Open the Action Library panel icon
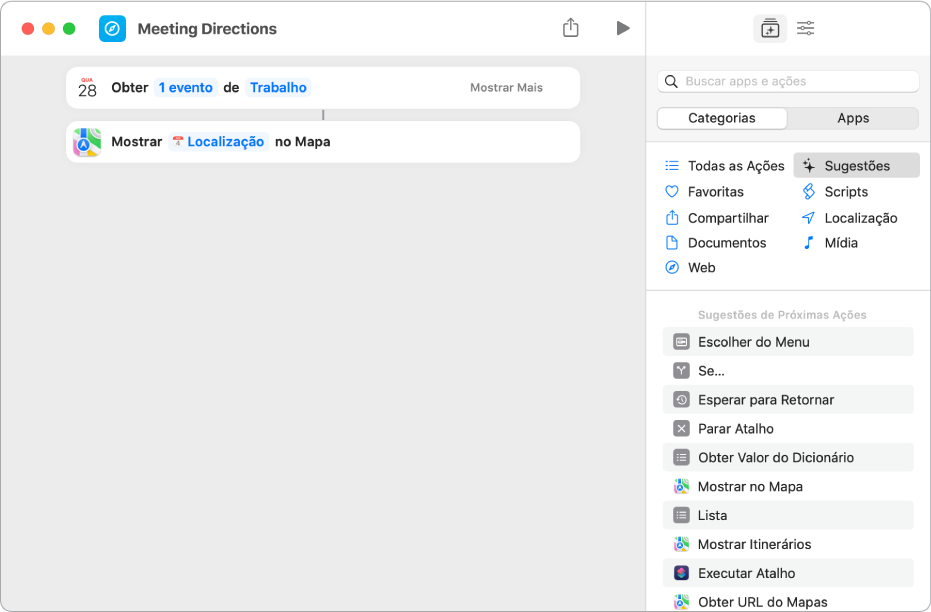Viewport: 931px width, 612px height. pos(769,29)
